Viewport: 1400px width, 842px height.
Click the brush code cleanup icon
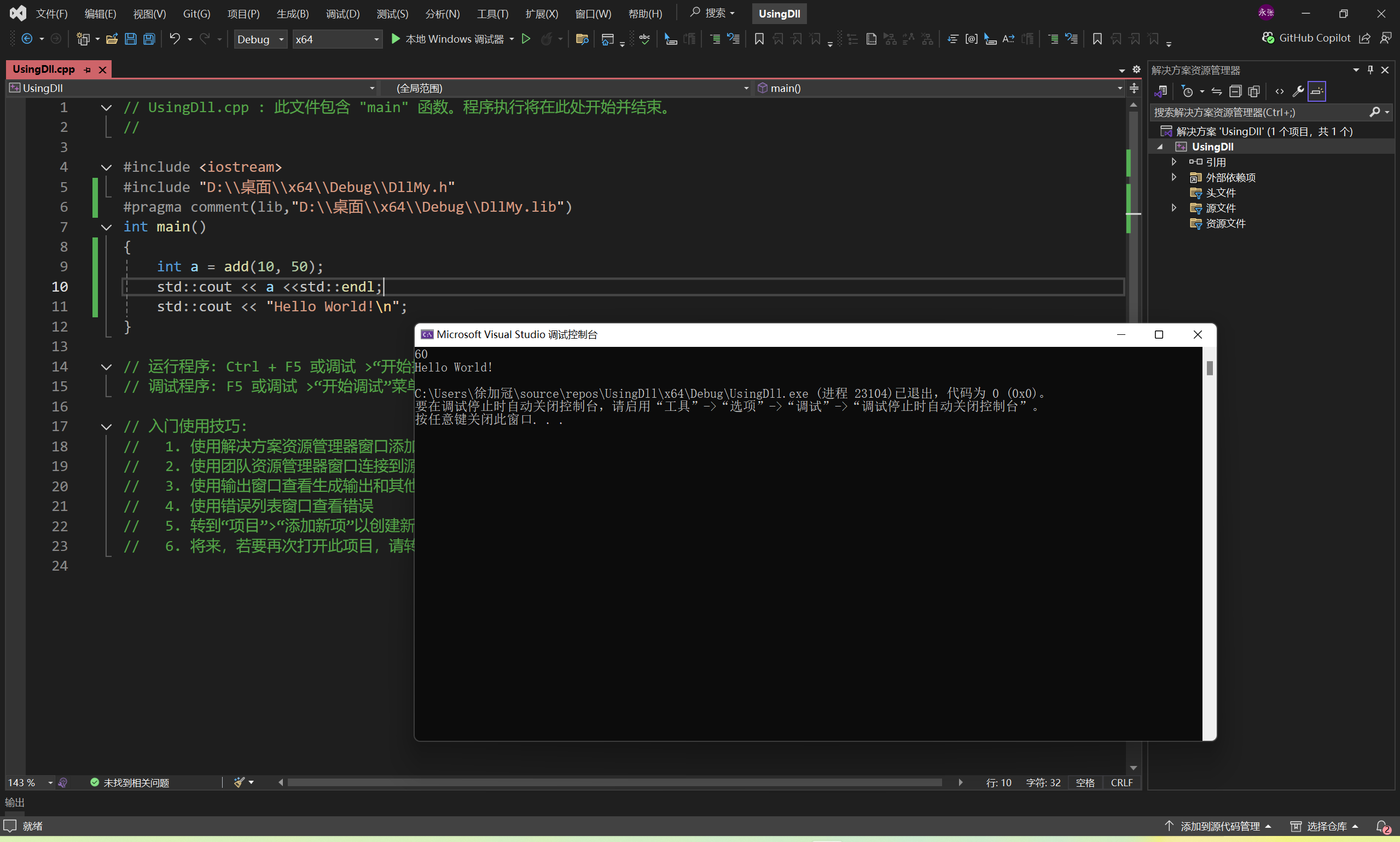point(240,782)
